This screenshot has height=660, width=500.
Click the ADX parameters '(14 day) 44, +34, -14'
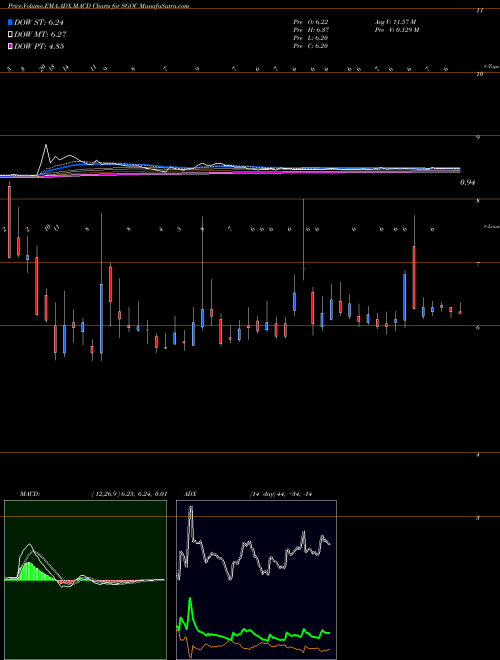click(283, 494)
